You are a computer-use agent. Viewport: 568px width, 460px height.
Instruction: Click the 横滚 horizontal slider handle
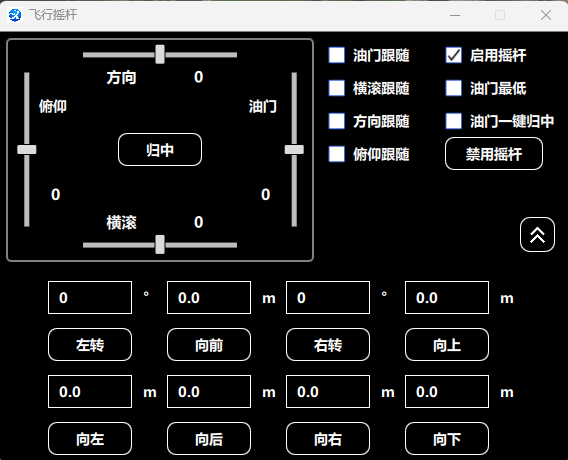pos(160,244)
